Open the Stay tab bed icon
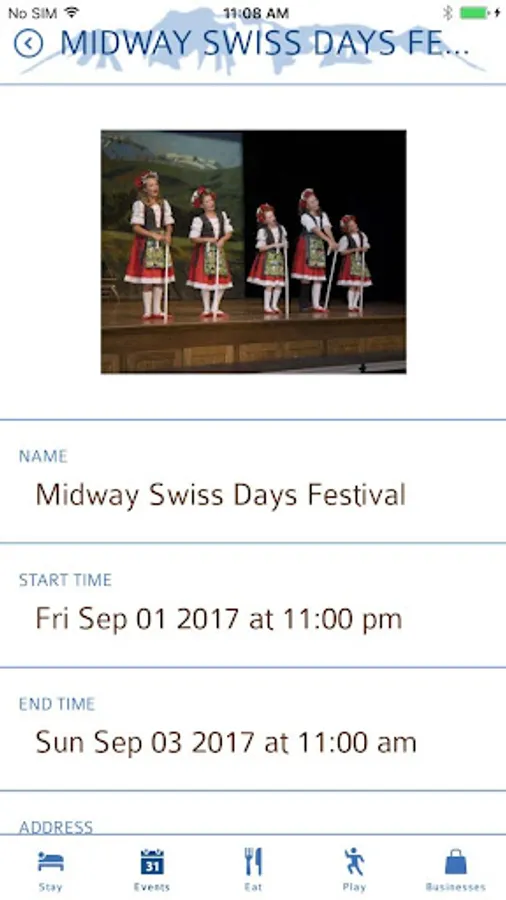 click(x=50, y=862)
